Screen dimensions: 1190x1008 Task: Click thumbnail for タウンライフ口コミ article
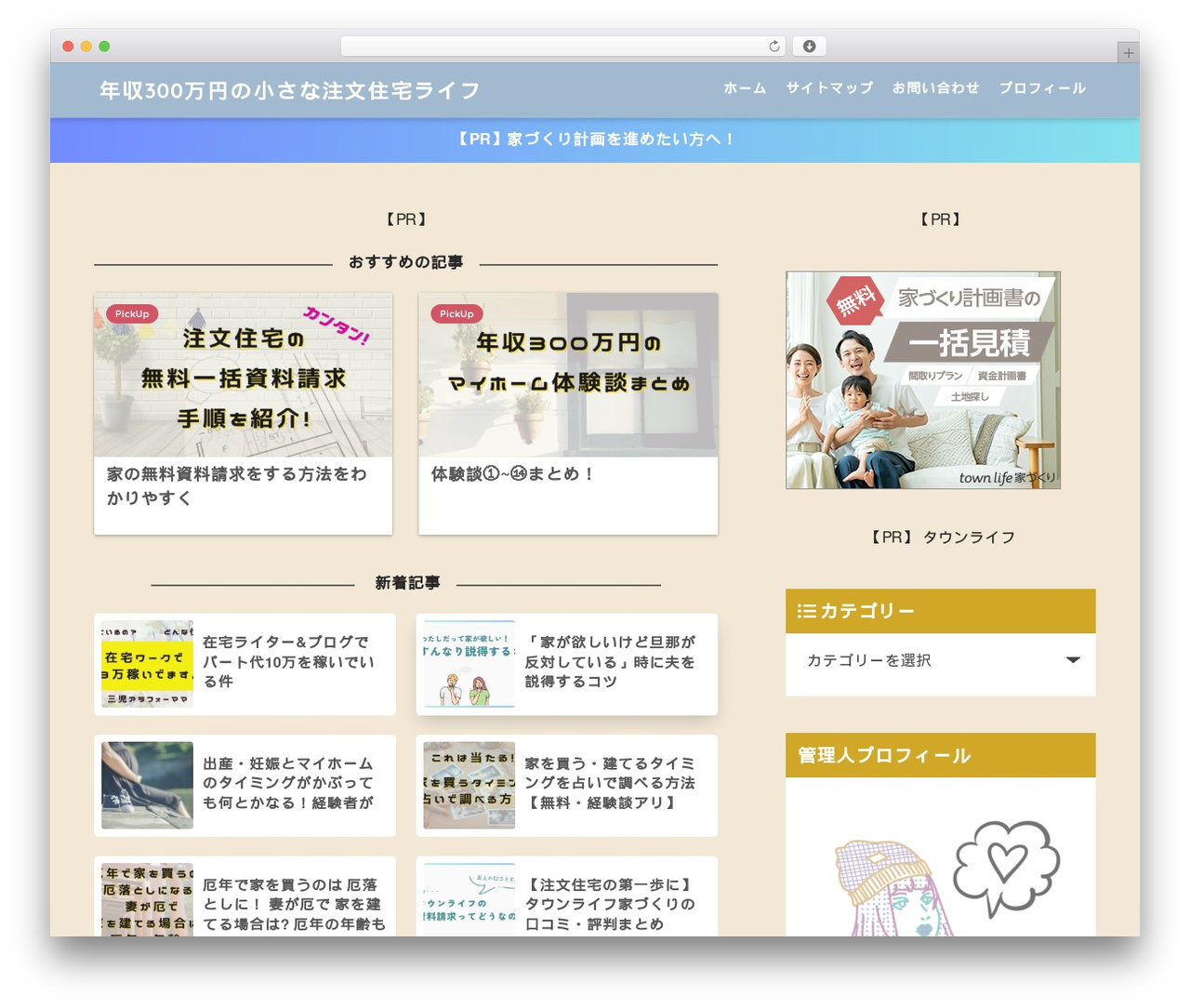[x=469, y=899]
